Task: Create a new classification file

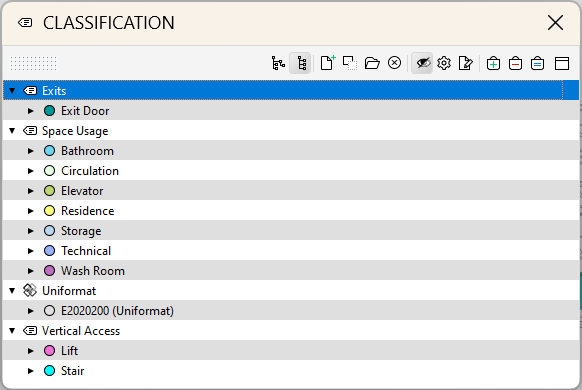Action: [x=328, y=63]
